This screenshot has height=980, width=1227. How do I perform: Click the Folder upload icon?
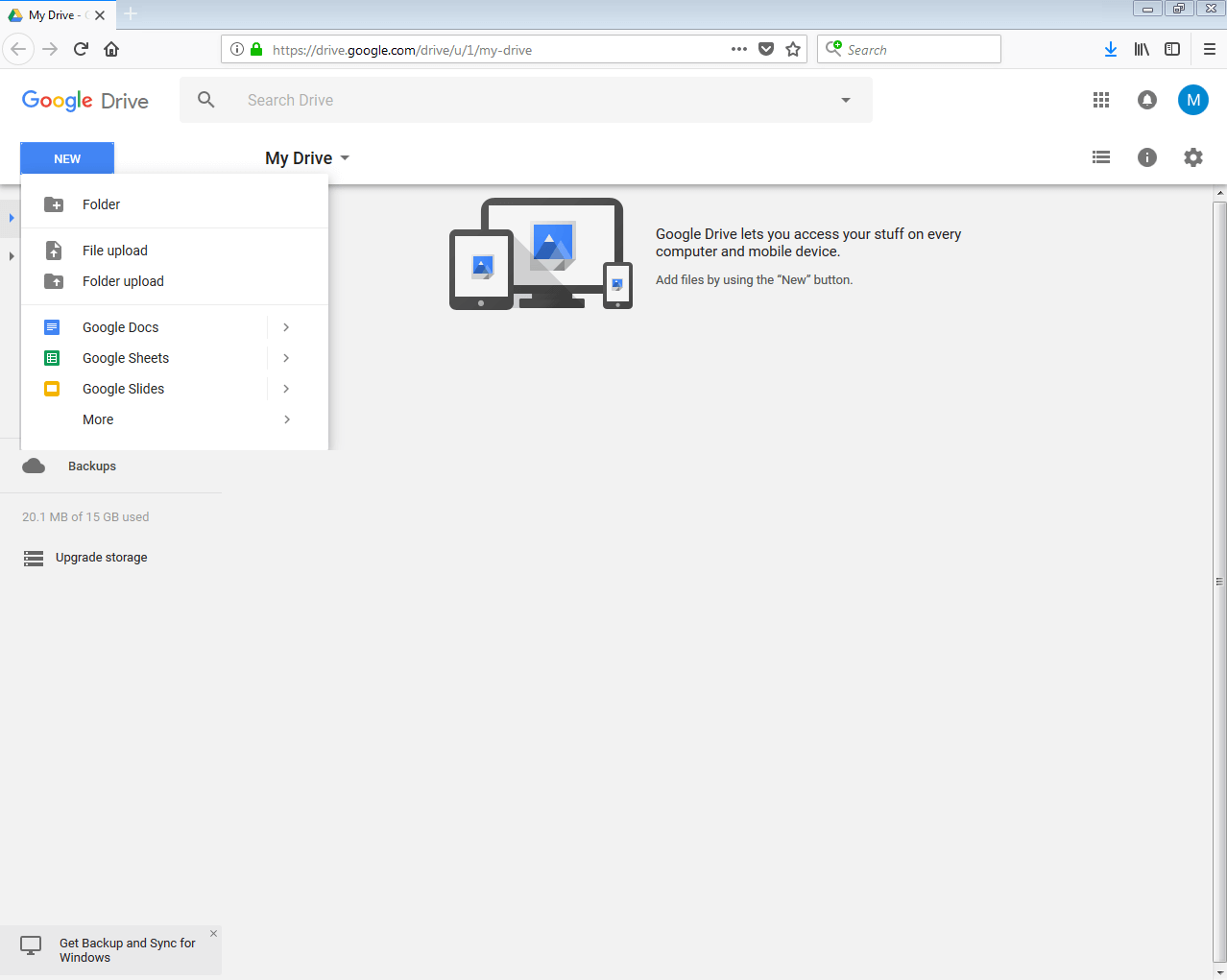click(x=54, y=281)
